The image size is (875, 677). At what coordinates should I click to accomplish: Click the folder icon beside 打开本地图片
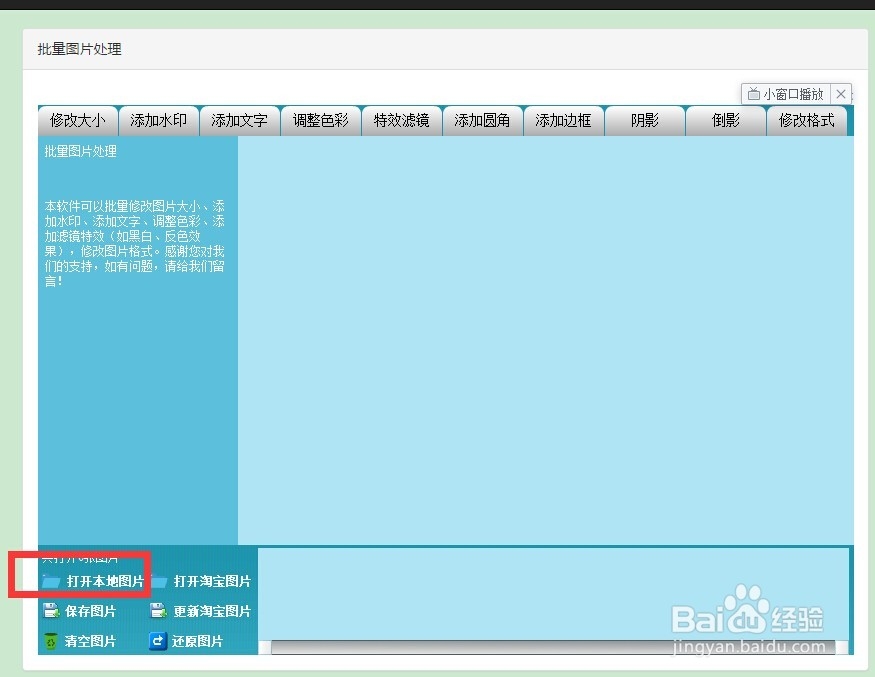(51, 581)
